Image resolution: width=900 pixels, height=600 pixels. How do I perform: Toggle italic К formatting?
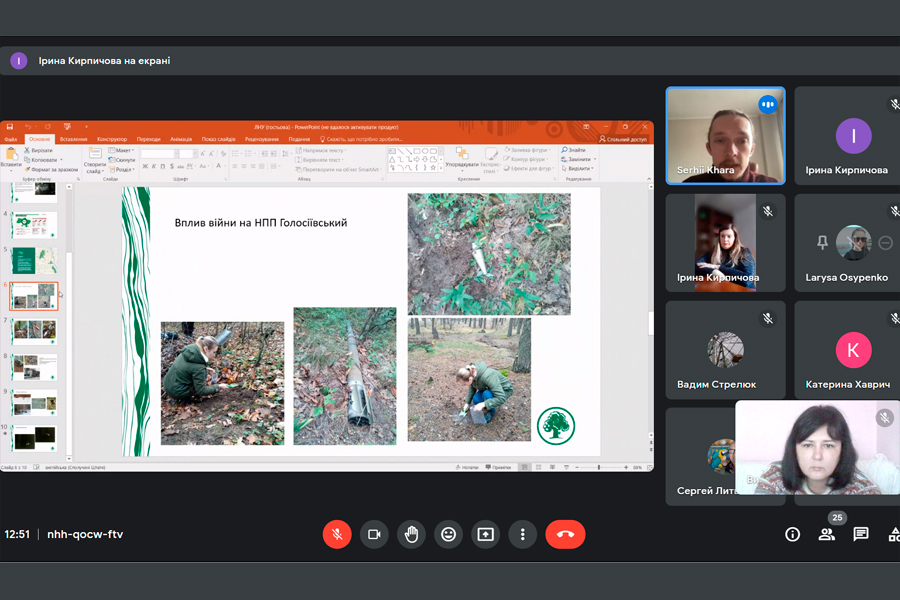pos(154,167)
